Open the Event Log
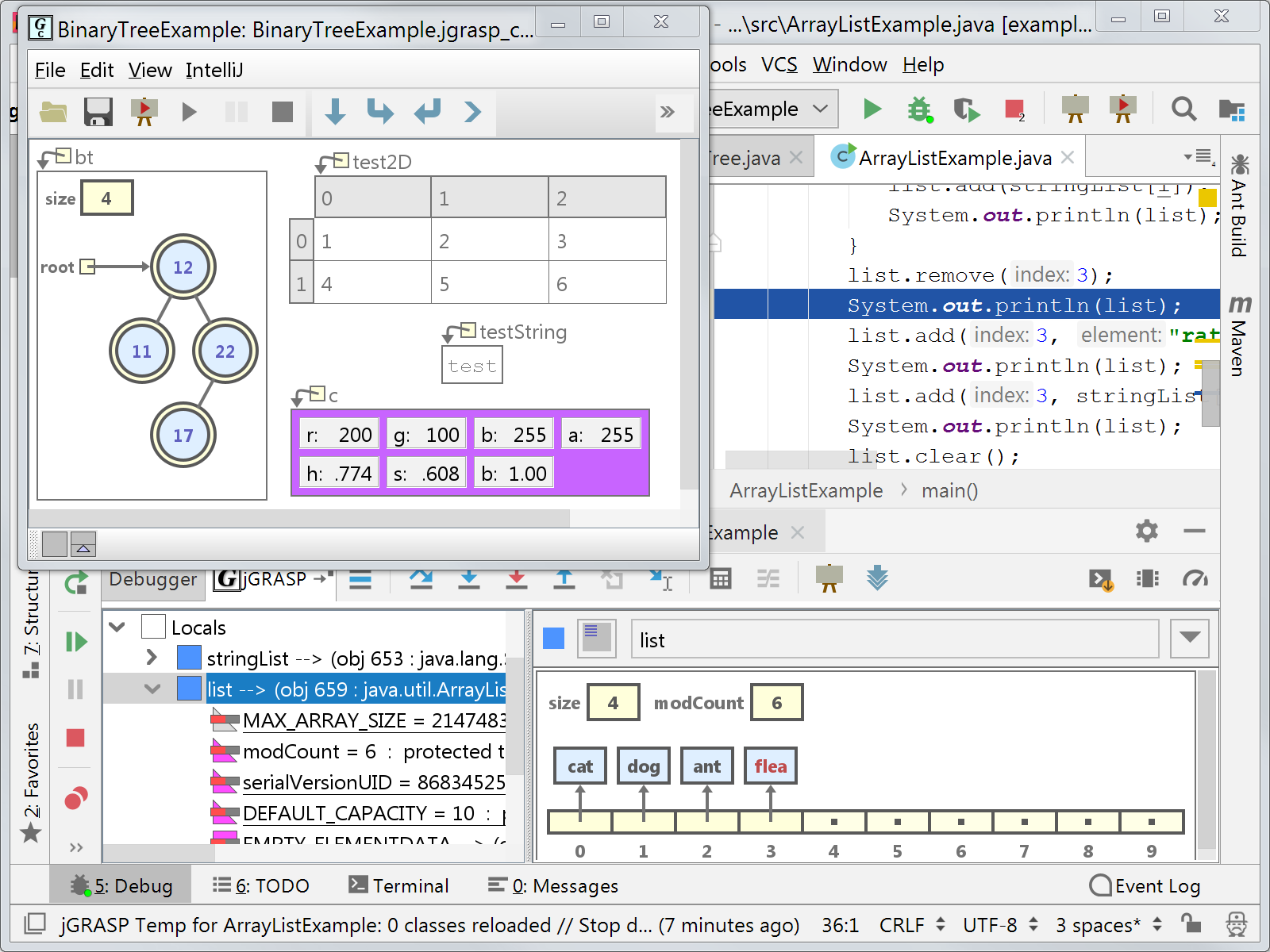The image size is (1270, 952). tap(1145, 885)
